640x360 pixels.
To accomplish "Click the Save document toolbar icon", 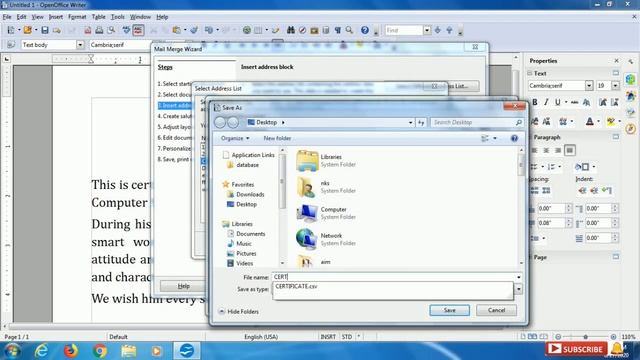I will [x=45, y=30].
